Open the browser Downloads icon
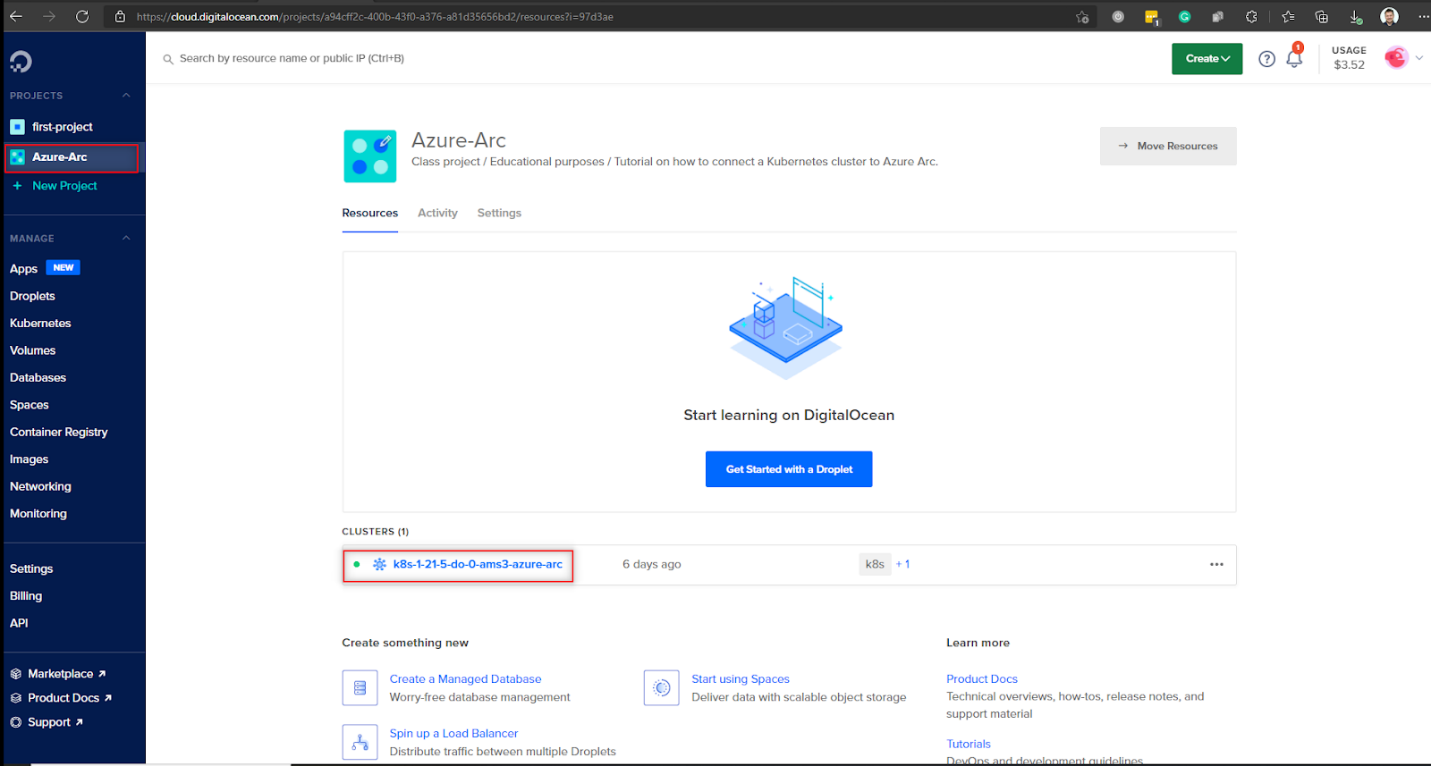Image resolution: width=1431 pixels, height=766 pixels. (1356, 17)
